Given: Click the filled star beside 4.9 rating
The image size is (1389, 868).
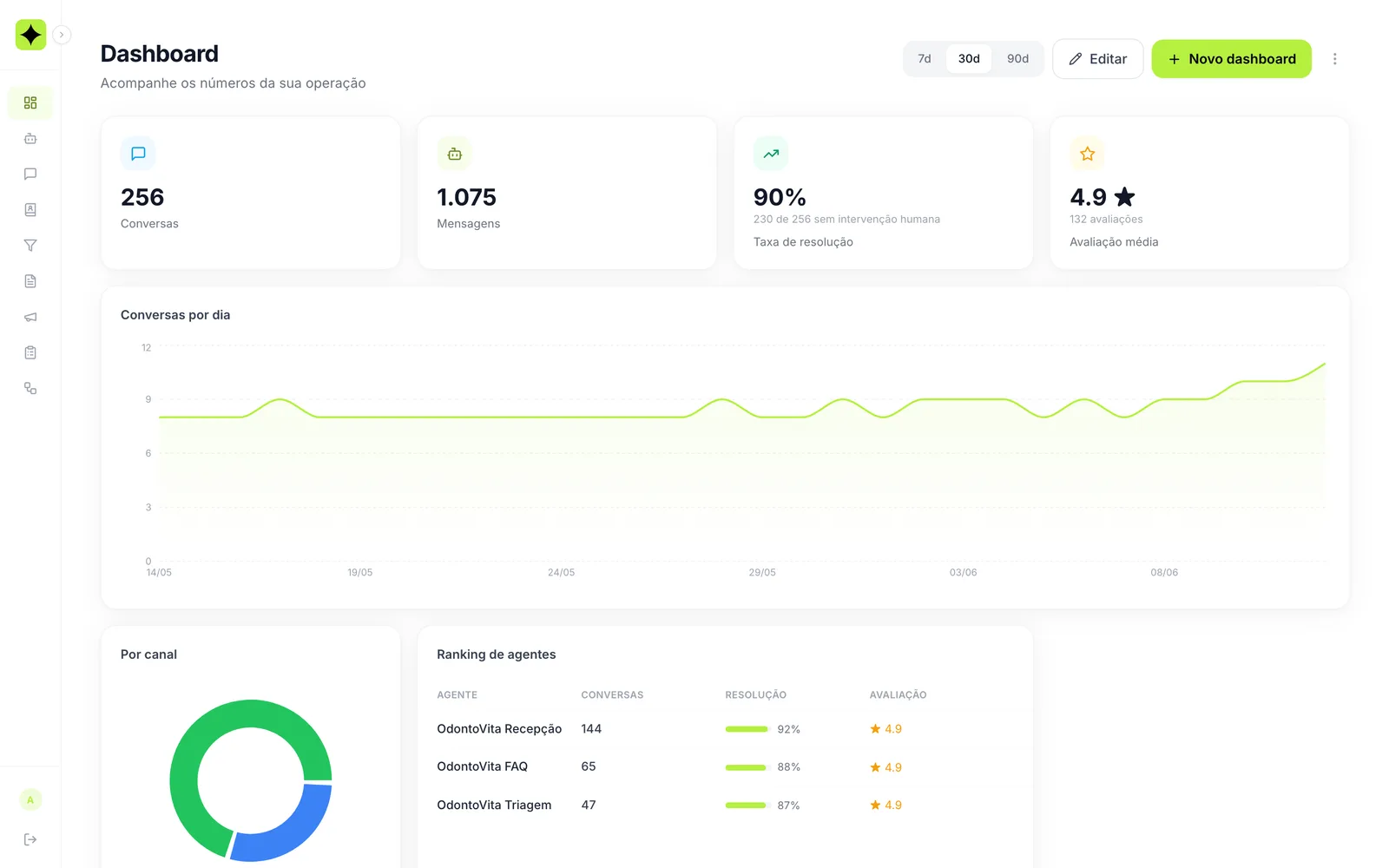Looking at the screenshot, I should [1125, 197].
